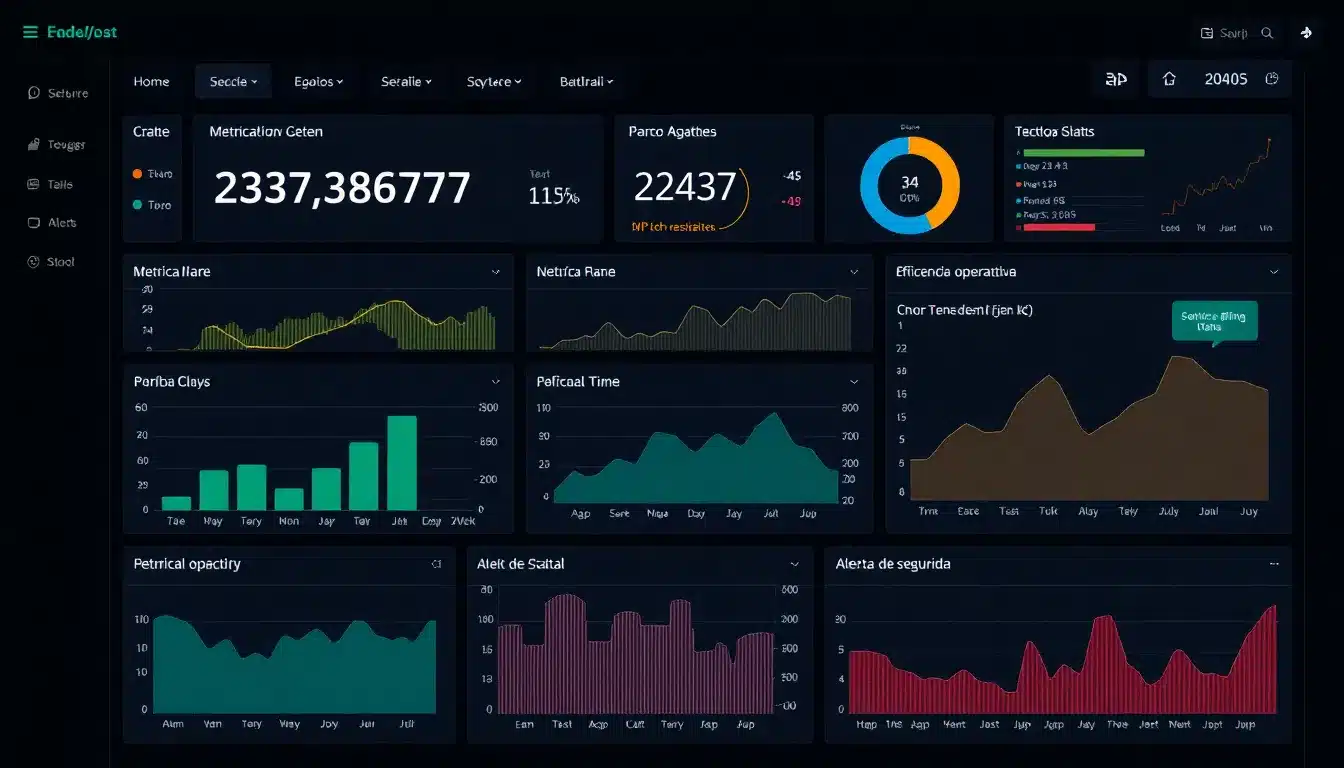Click the magnifier search icon in the header
The height and width of the screenshot is (768, 1344).
[x=1267, y=32]
